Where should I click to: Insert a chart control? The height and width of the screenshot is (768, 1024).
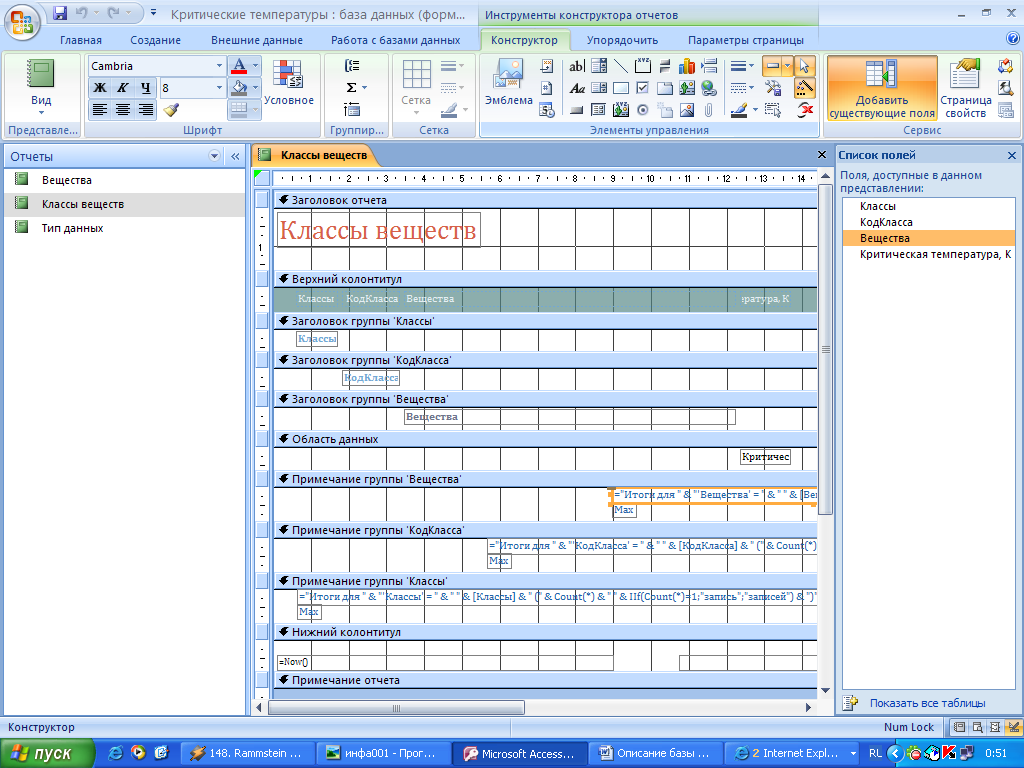click(686, 65)
